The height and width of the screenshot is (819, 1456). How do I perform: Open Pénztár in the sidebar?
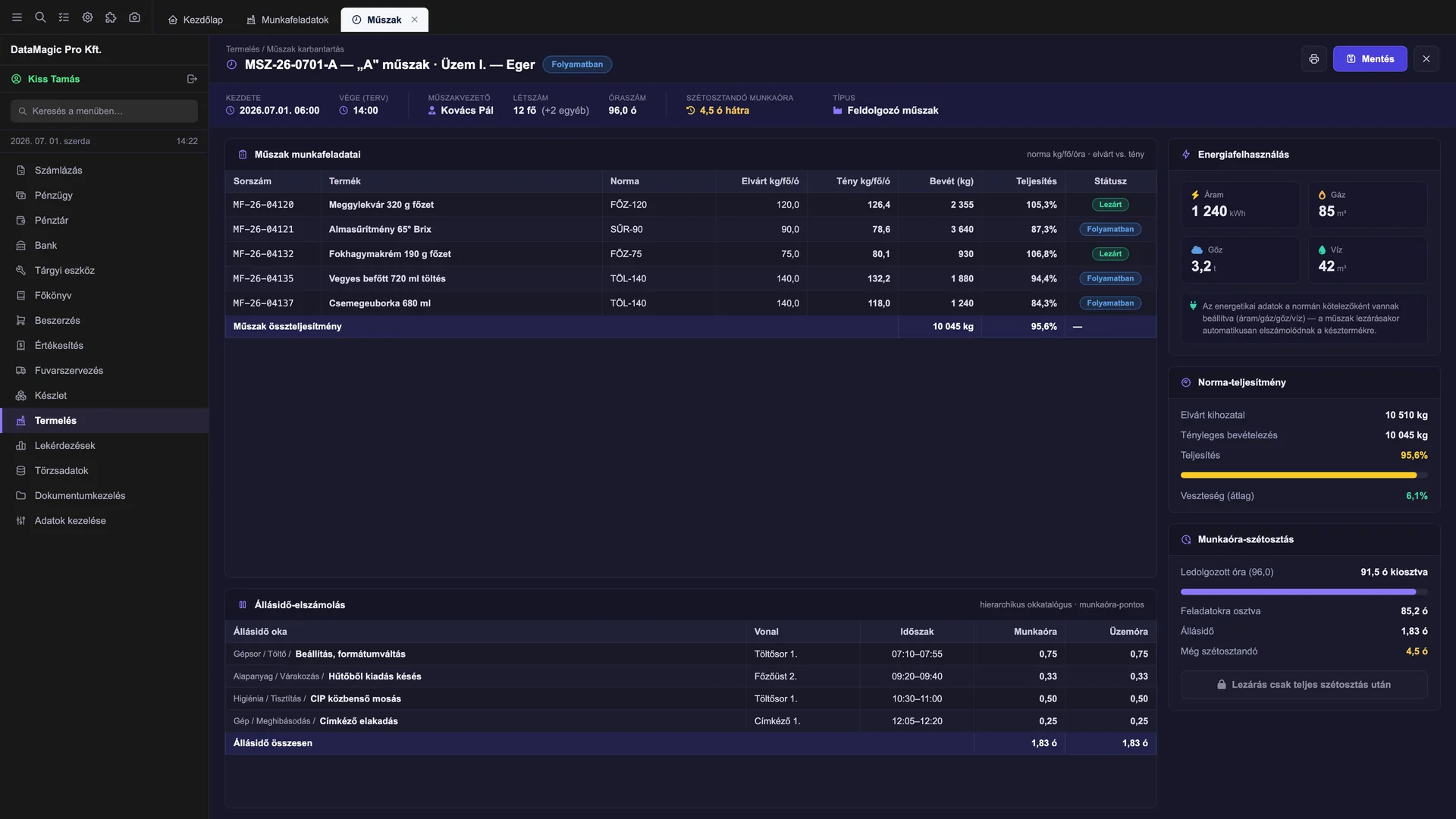(x=104, y=221)
